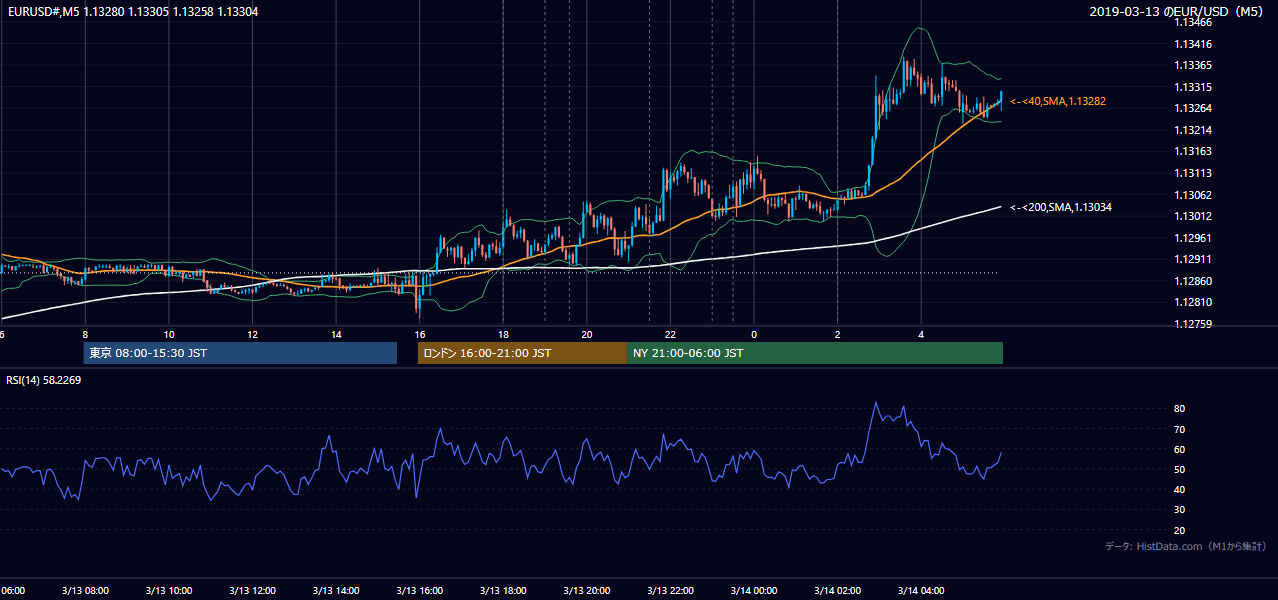This screenshot has width=1278, height=600.
Task: Click the RSI scale value 80
Action: pyautogui.click(x=1180, y=409)
